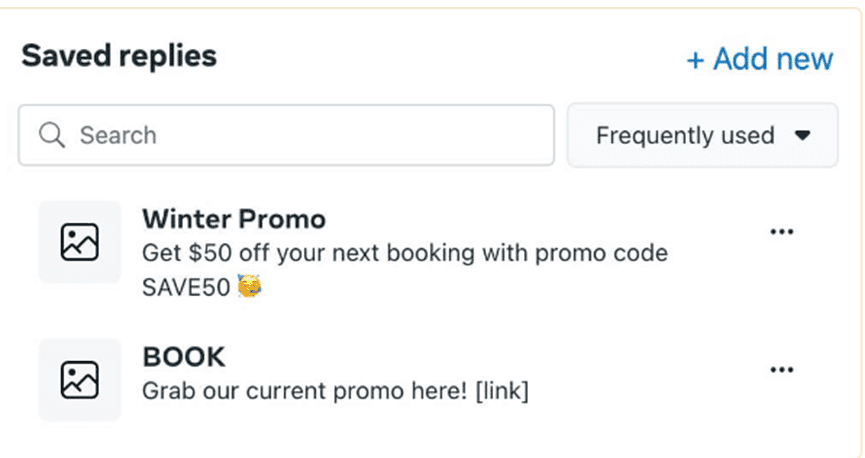The width and height of the screenshot is (865, 458).
Task: Open the Winter Promo three-dot options menu
Action: coord(782,232)
